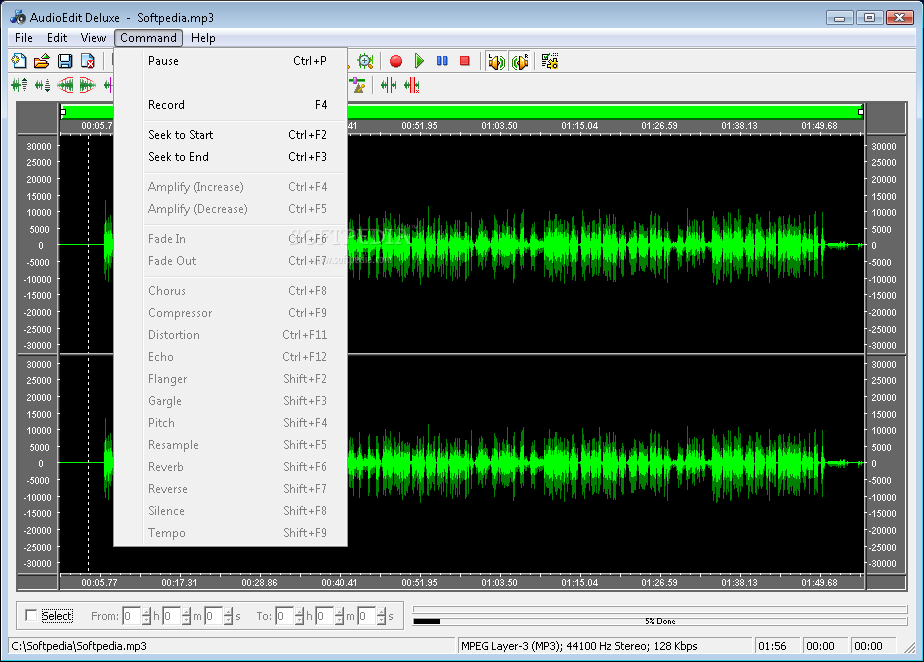Increase the To hours spinner value

click(299, 612)
